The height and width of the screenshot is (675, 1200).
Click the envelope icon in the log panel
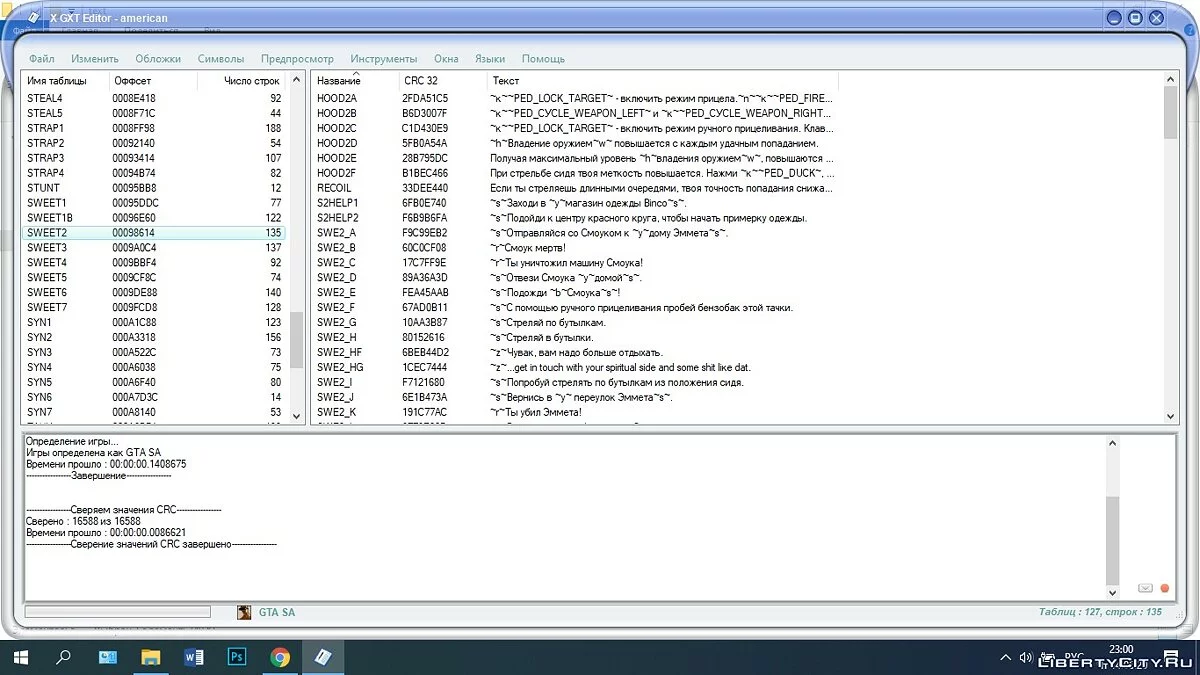coord(1146,588)
